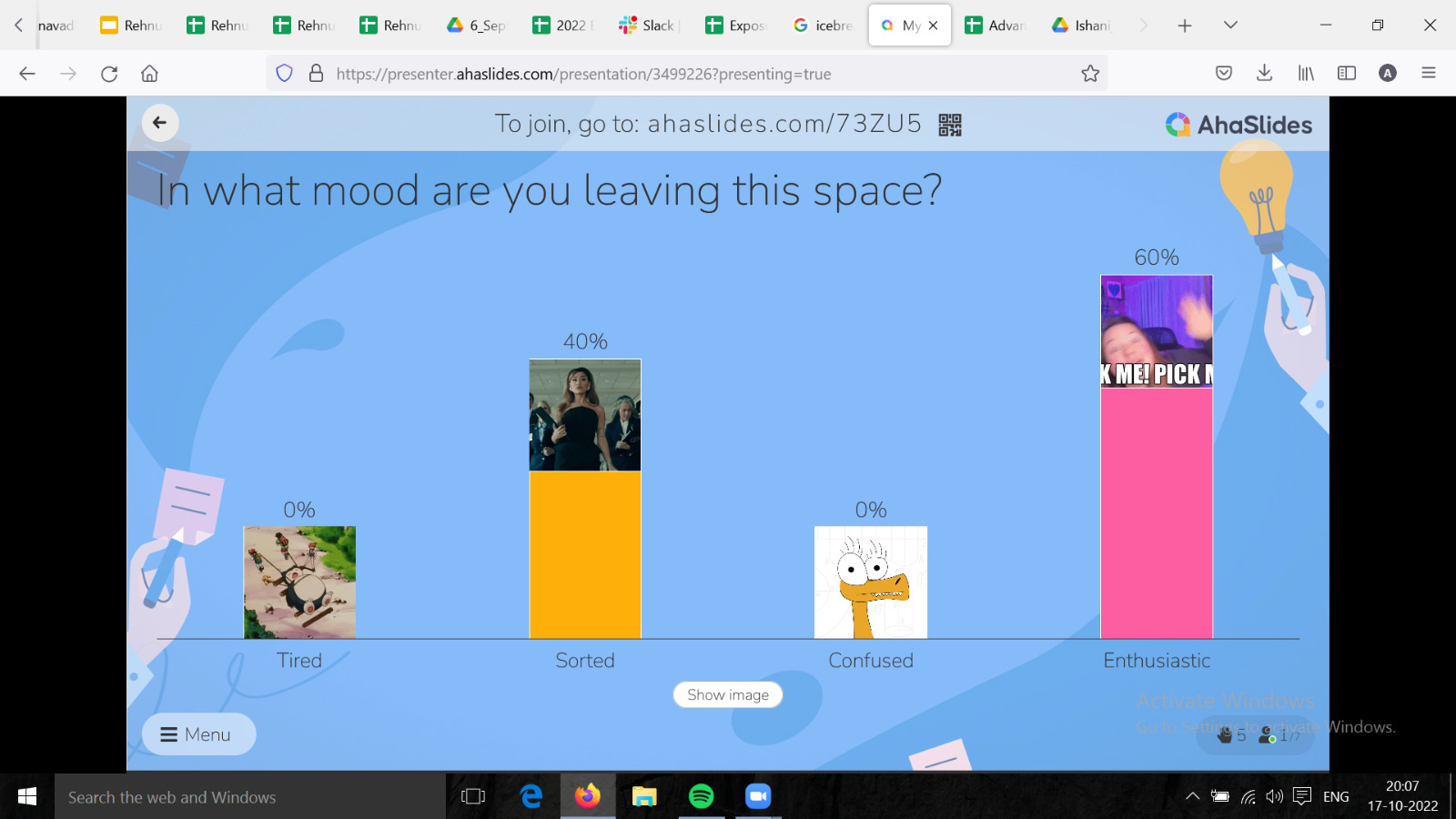Open File Explorer from taskbar
This screenshot has width=1456, height=819.
tap(644, 797)
